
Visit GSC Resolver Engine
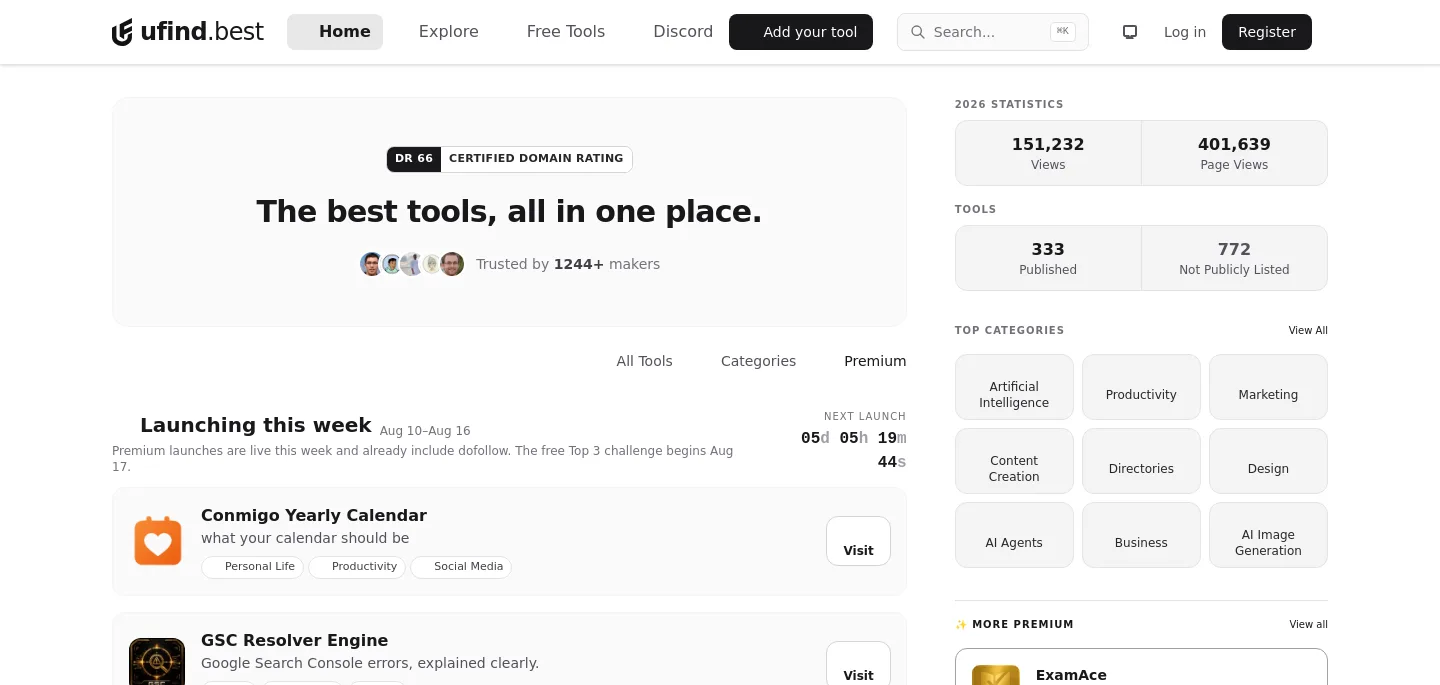click(858, 664)
